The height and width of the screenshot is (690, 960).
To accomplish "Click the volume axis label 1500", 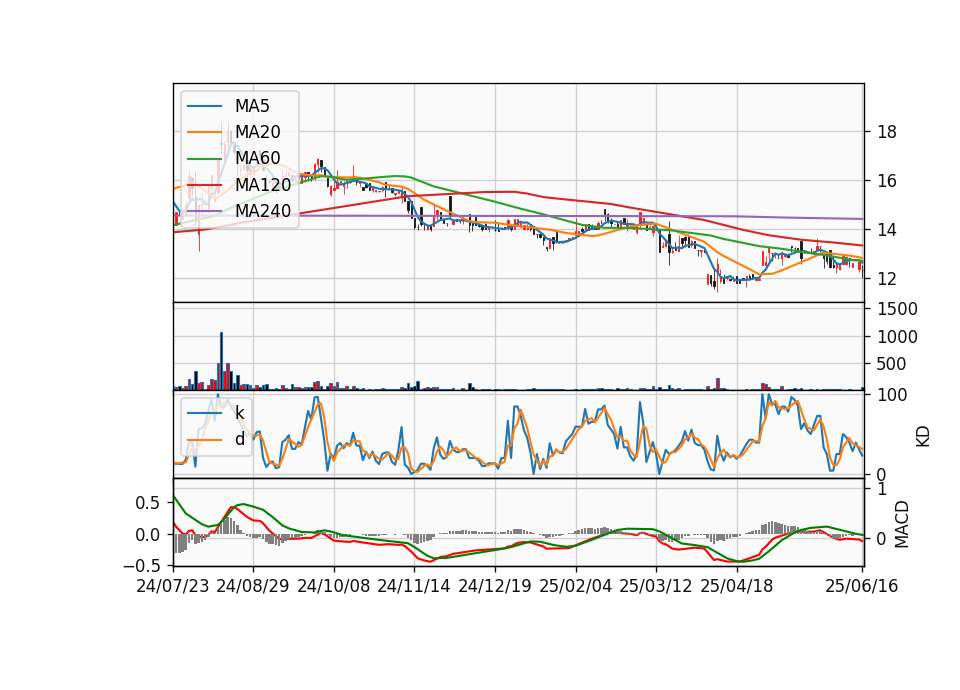I will [897, 309].
